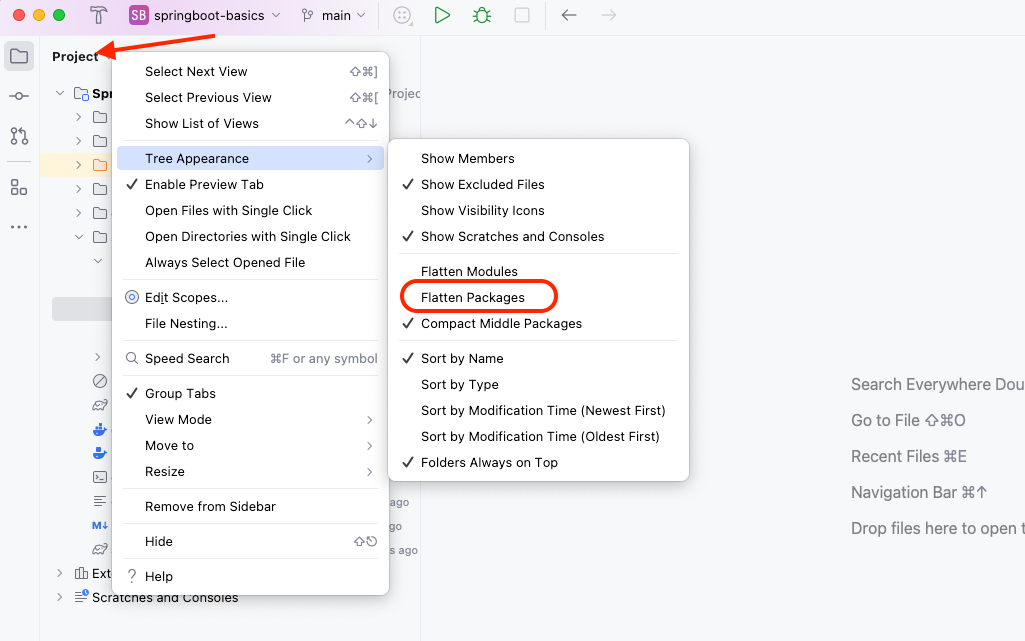Disable Folders Always on Top
This screenshot has width=1025, height=641.
pyautogui.click(x=489, y=462)
